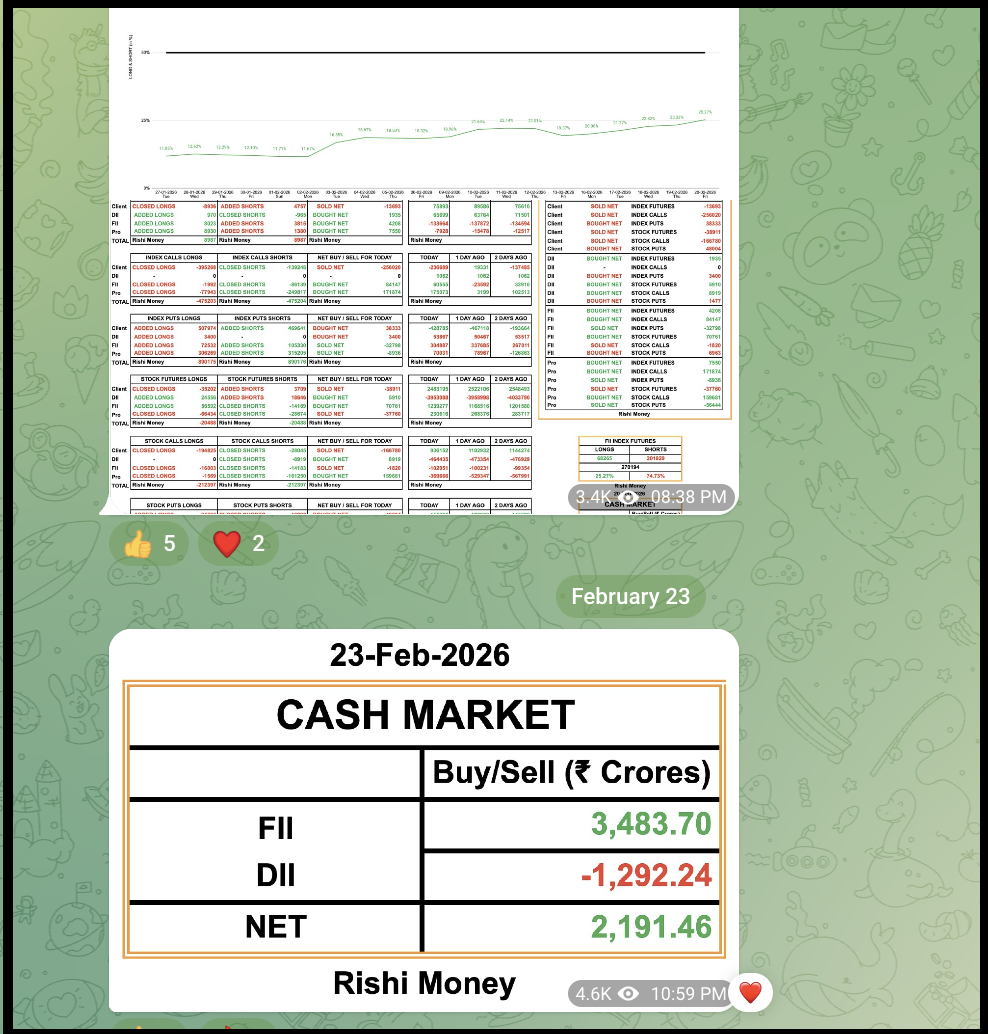Open the 23-Feb-2026 Cash Market image

pos(423,821)
